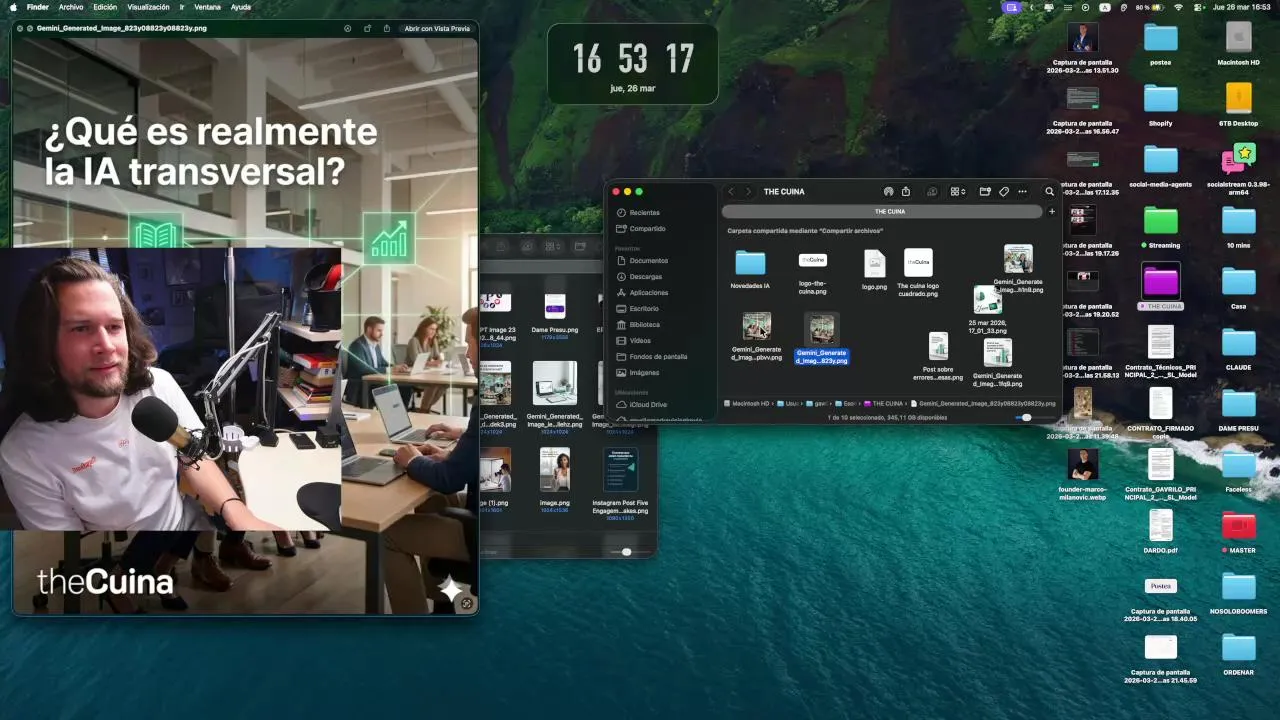The image size is (1280, 720).
Task: Open Control Center icon in menu bar
Action: click(1198, 7)
